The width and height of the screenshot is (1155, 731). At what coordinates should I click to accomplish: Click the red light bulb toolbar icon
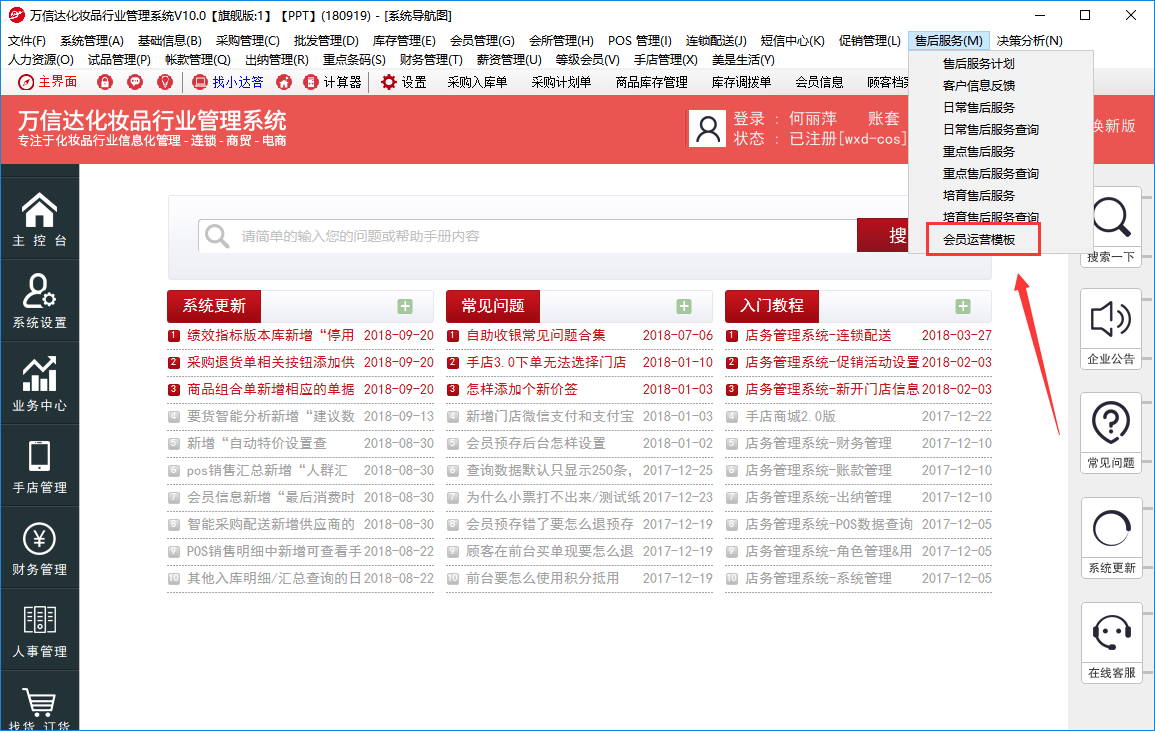[165, 83]
